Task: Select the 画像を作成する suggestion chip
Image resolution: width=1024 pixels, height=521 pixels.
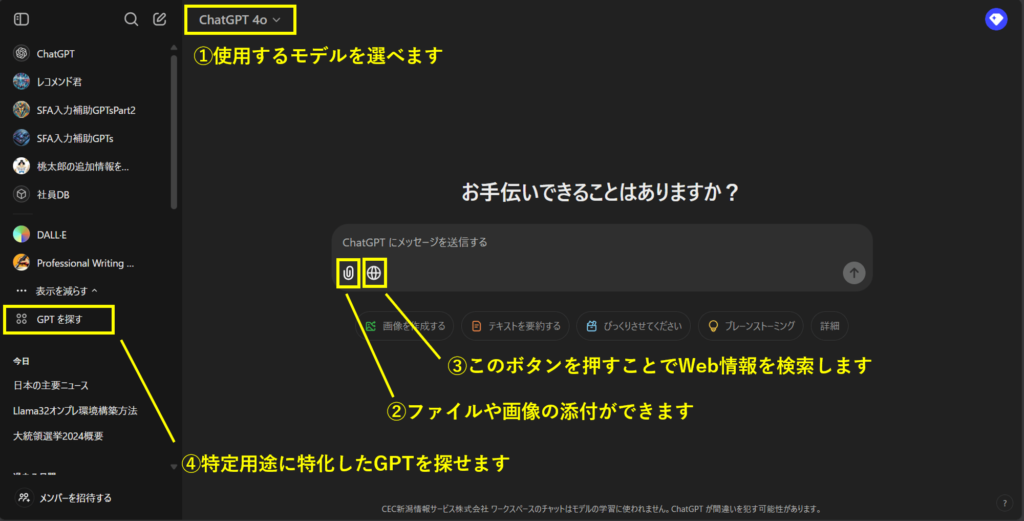Action: [x=405, y=326]
